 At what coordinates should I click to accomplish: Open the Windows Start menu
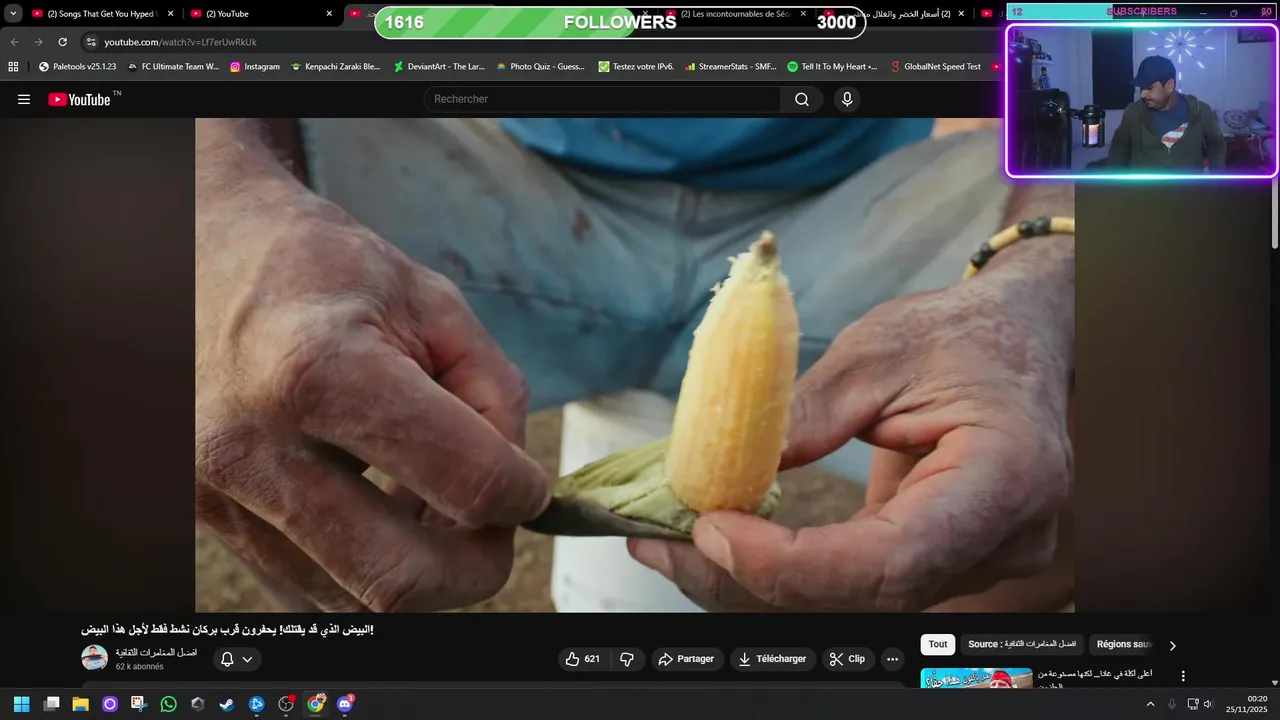click(x=21, y=704)
